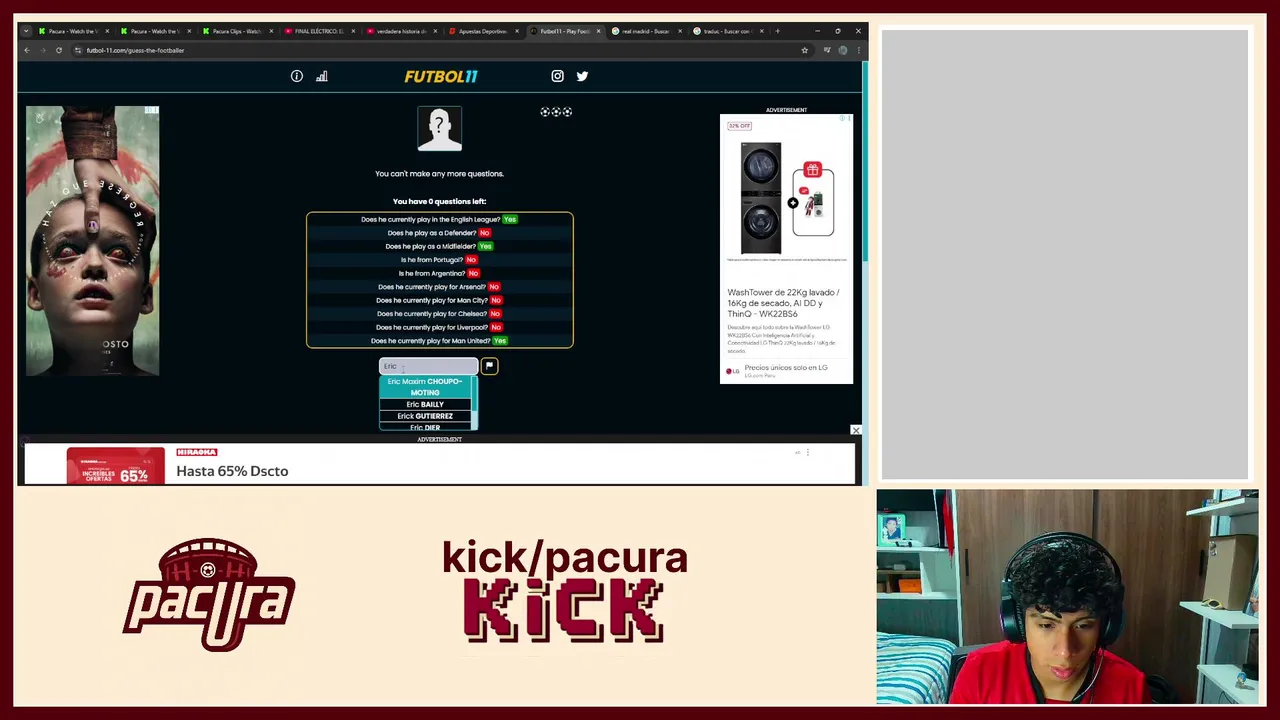Open the 'Hasta 65% Dscto' banner ad
This screenshot has width=1280, height=720.
[232, 471]
